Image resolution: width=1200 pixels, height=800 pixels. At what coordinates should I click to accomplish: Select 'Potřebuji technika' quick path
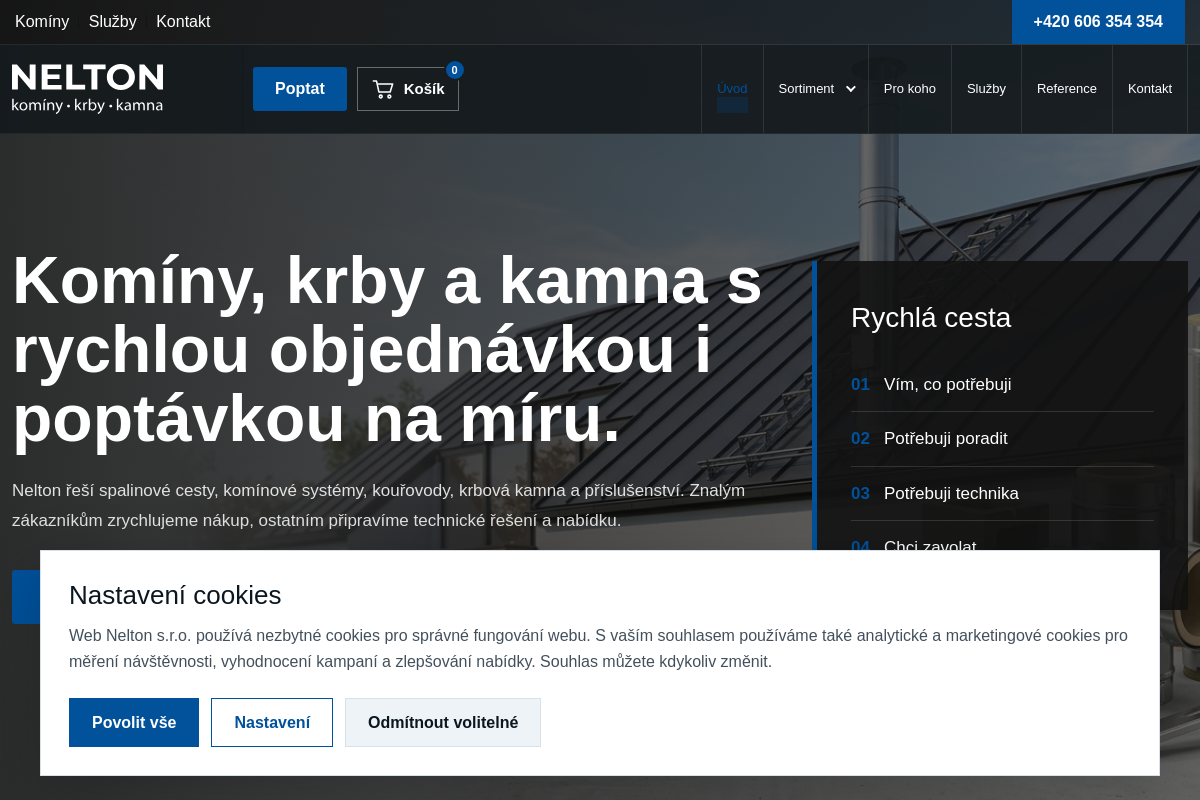(x=1002, y=494)
